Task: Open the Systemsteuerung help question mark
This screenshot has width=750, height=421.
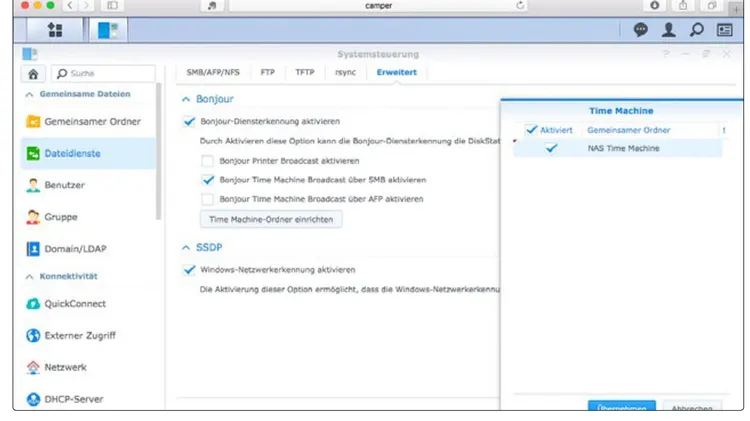Action: click(x=666, y=54)
